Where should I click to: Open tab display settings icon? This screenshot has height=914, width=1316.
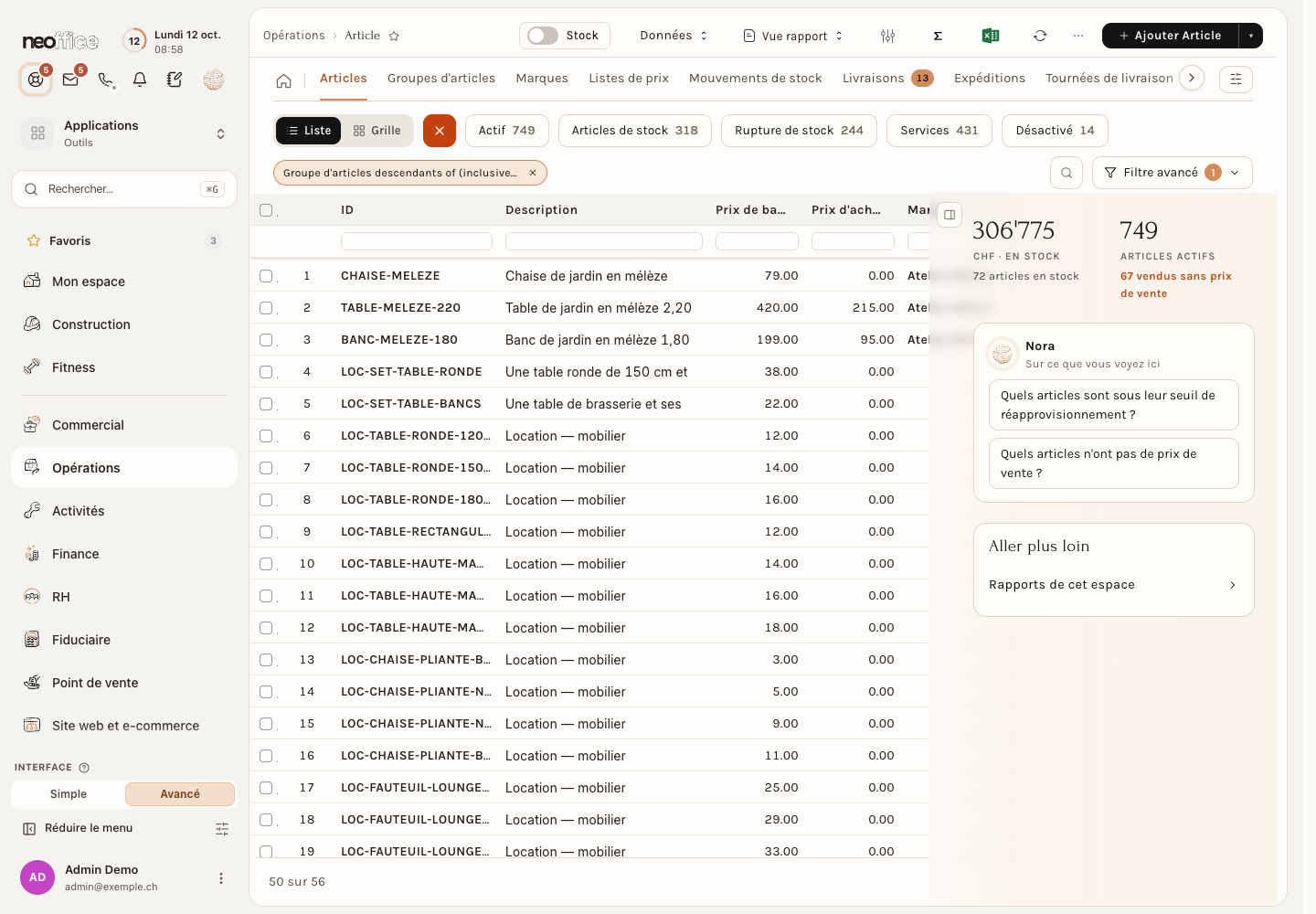(x=1236, y=79)
